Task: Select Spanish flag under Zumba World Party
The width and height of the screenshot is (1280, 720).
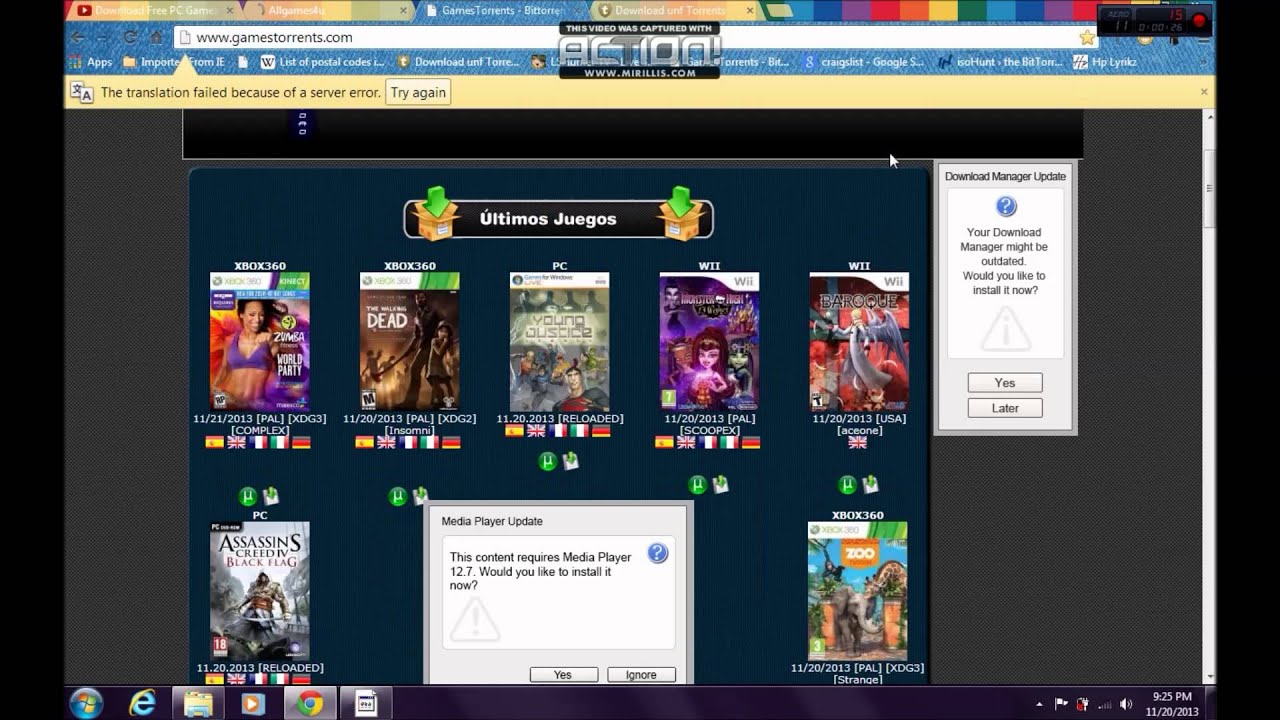Action: pyautogui.click(x=214, y=442)
